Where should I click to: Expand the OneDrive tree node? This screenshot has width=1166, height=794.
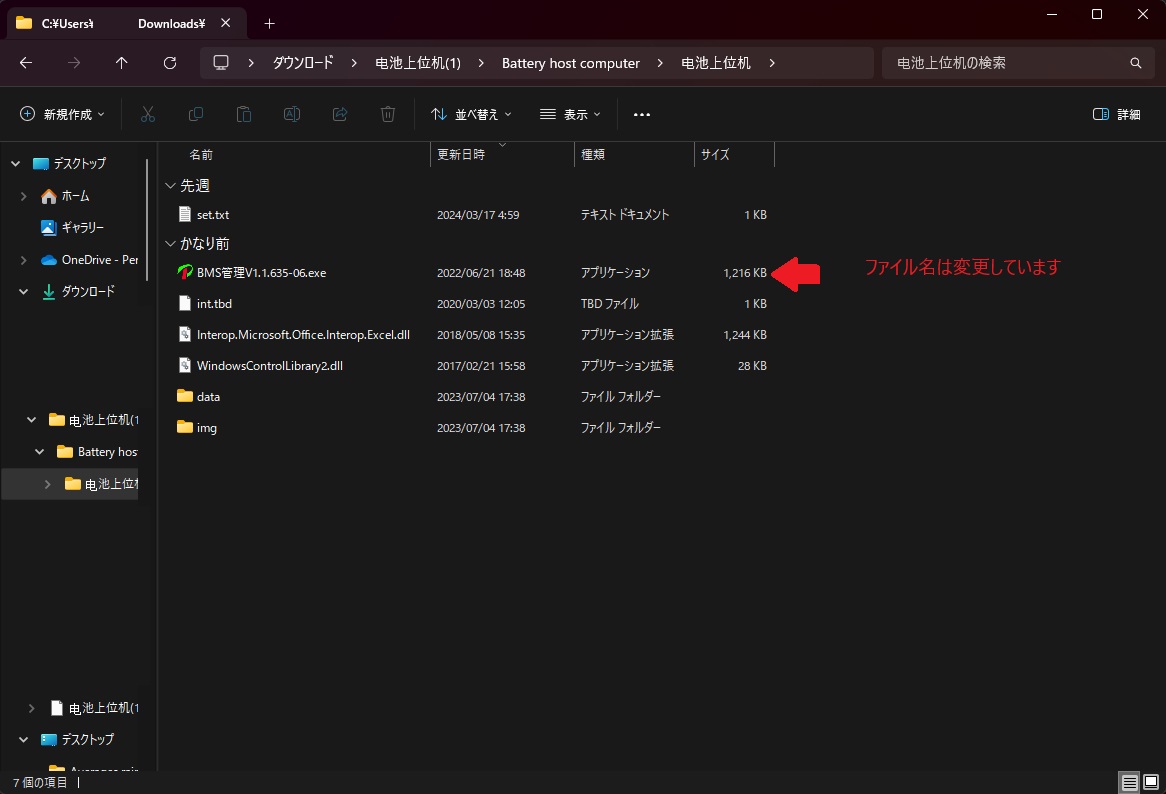[23, 259]
